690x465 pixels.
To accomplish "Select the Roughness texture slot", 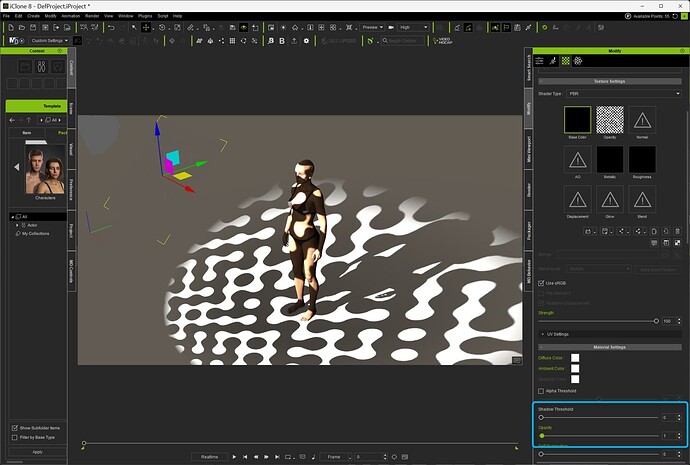I will coord(642,159).
